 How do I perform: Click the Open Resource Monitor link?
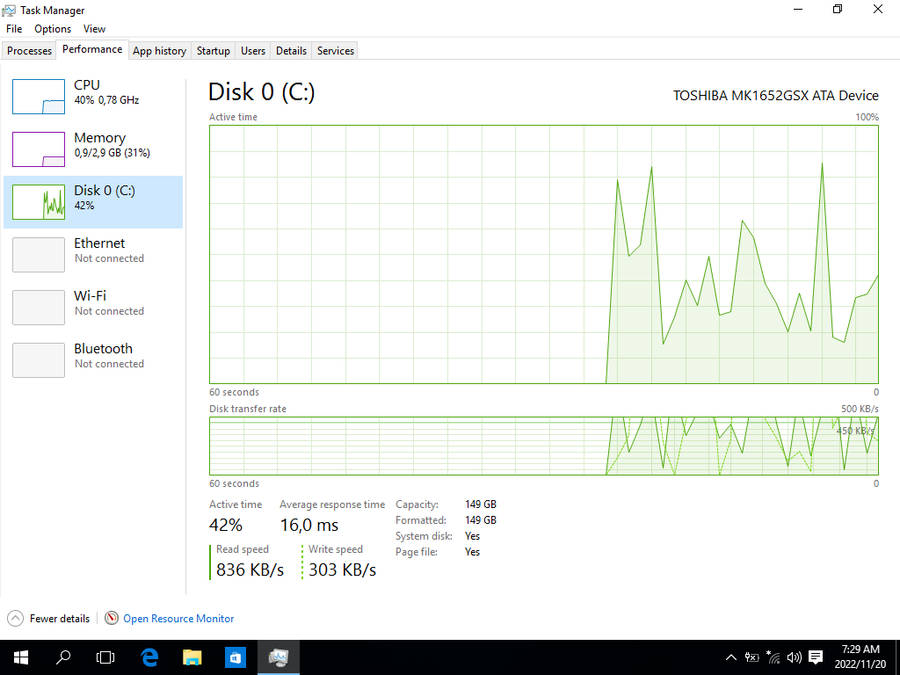click(x=178, y=619)
